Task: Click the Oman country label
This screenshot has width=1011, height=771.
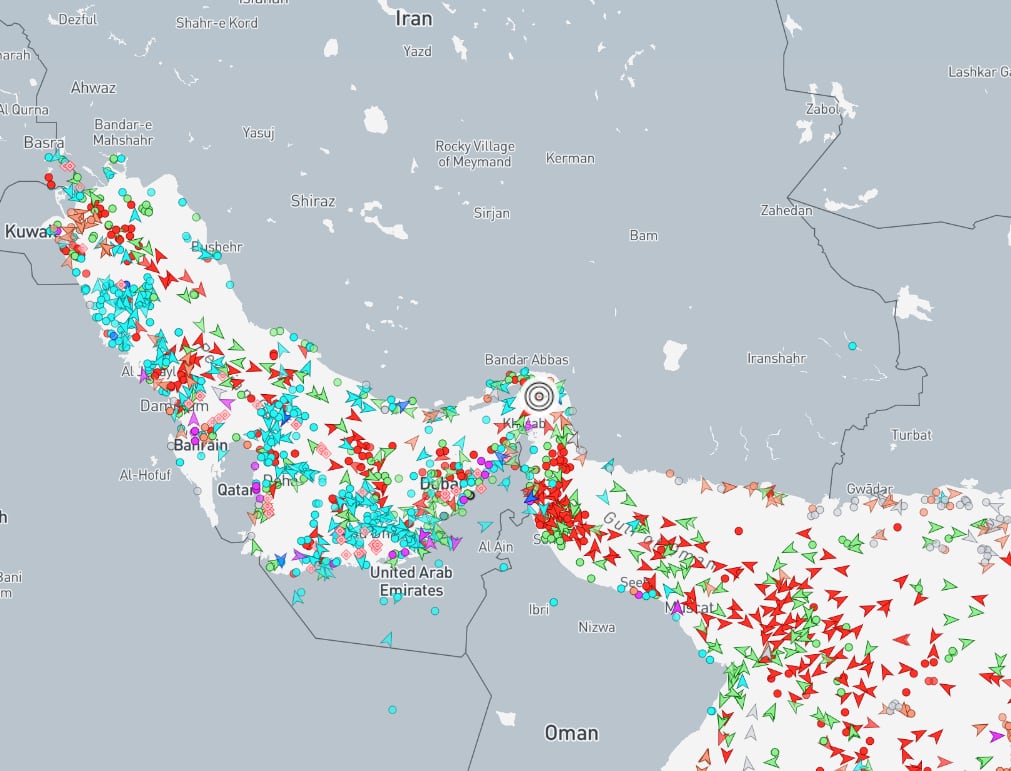Action: point(571,733)
